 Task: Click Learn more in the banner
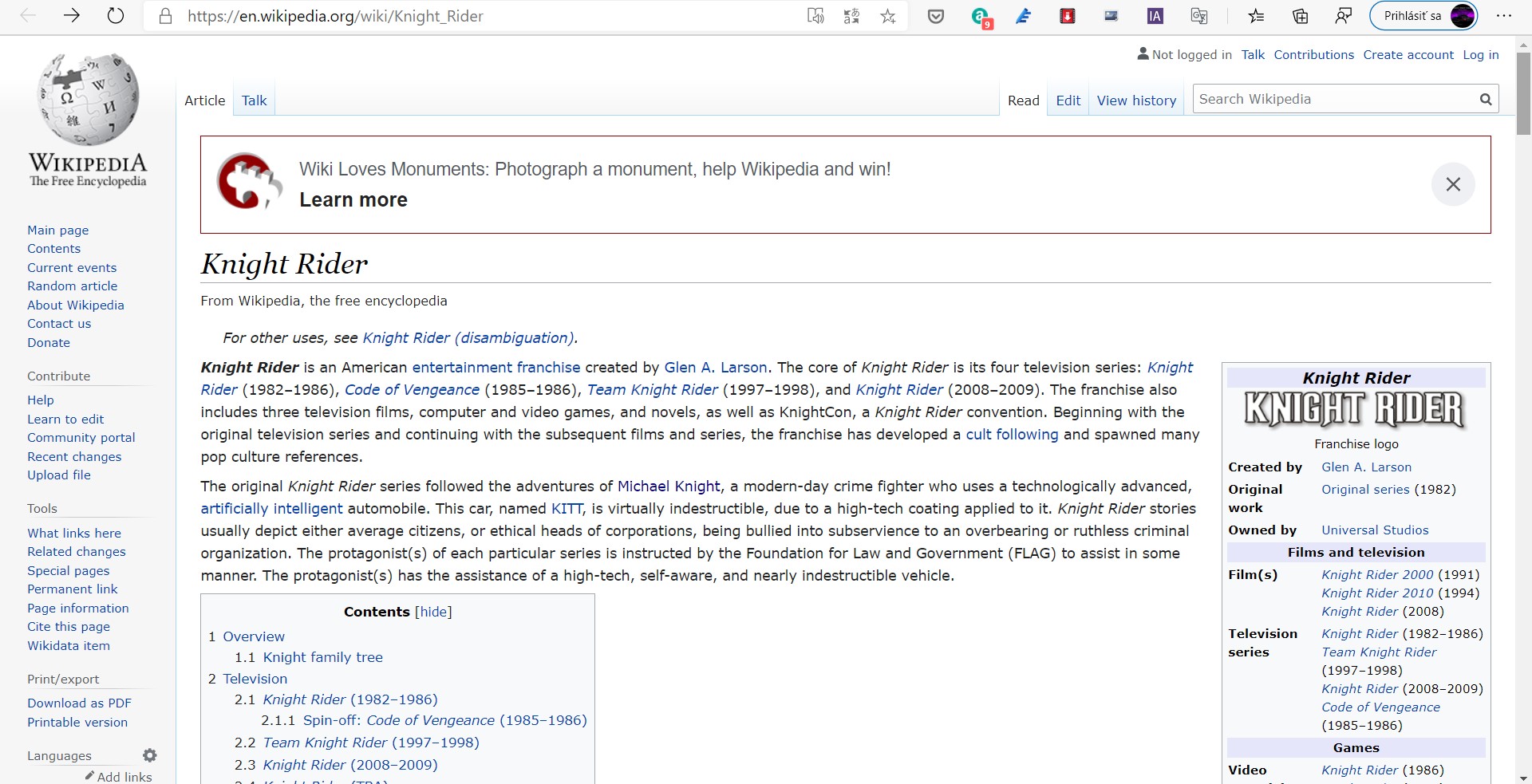click(353, 199)
